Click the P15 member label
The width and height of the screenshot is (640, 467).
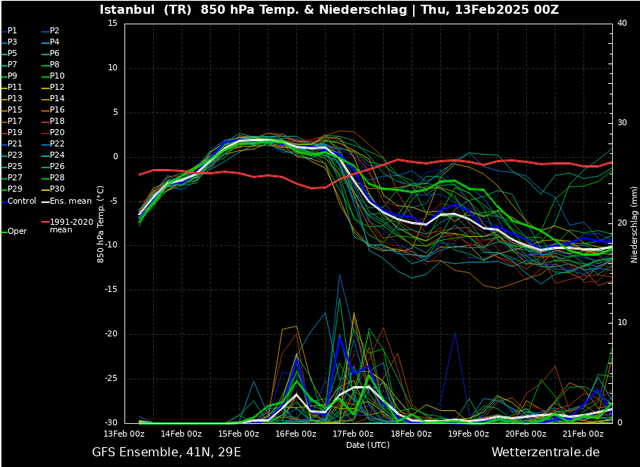click(x=12, y=110)
